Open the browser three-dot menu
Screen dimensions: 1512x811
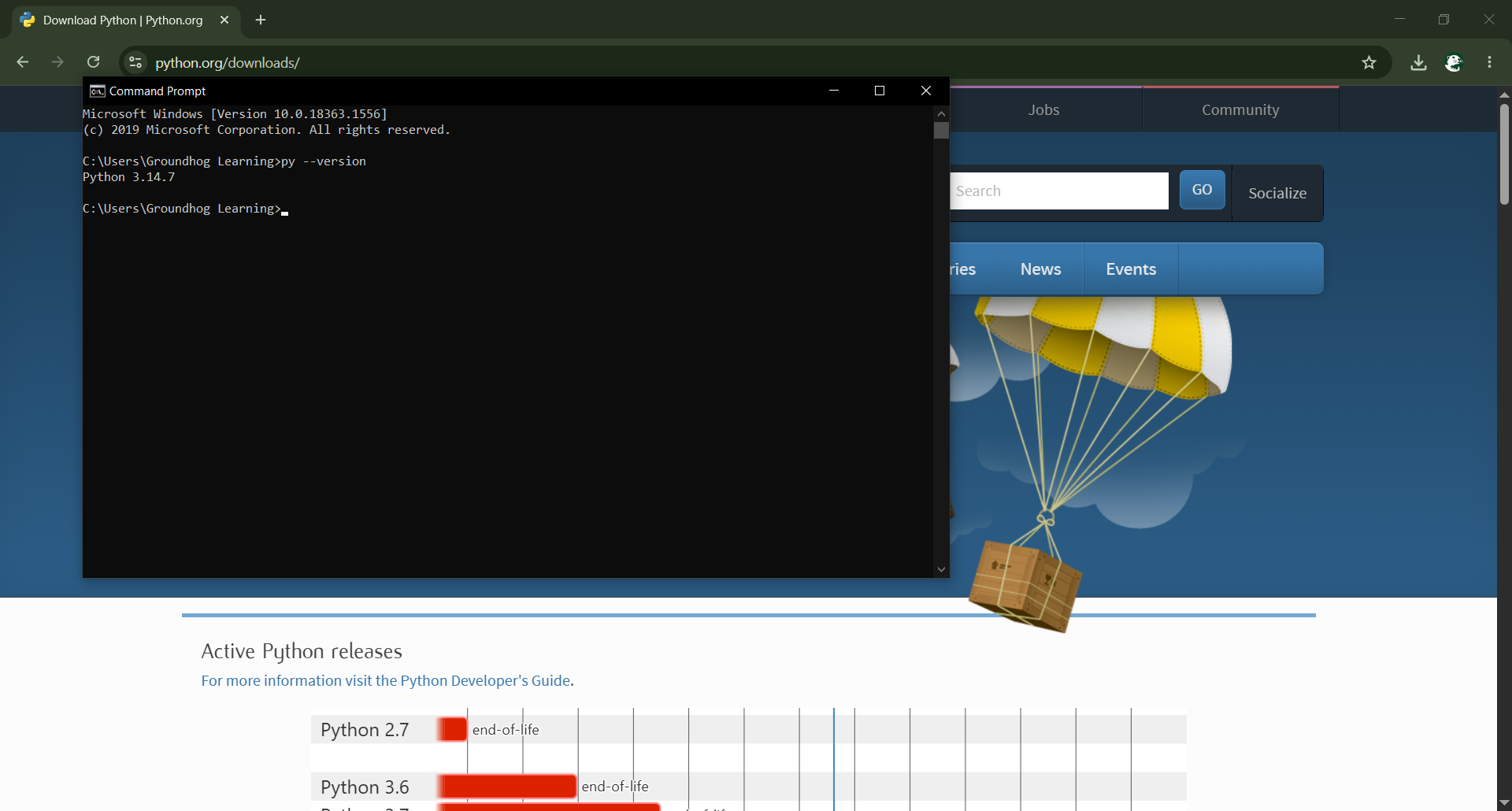(x=1489, y=62)
